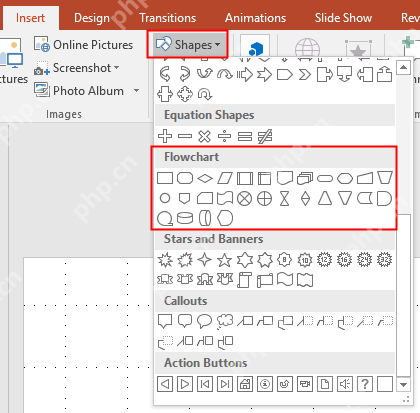Select the Flowchart Data parallelogram shape
The height and width of the screenshot is (413, 420).
[x=225, y=178]
